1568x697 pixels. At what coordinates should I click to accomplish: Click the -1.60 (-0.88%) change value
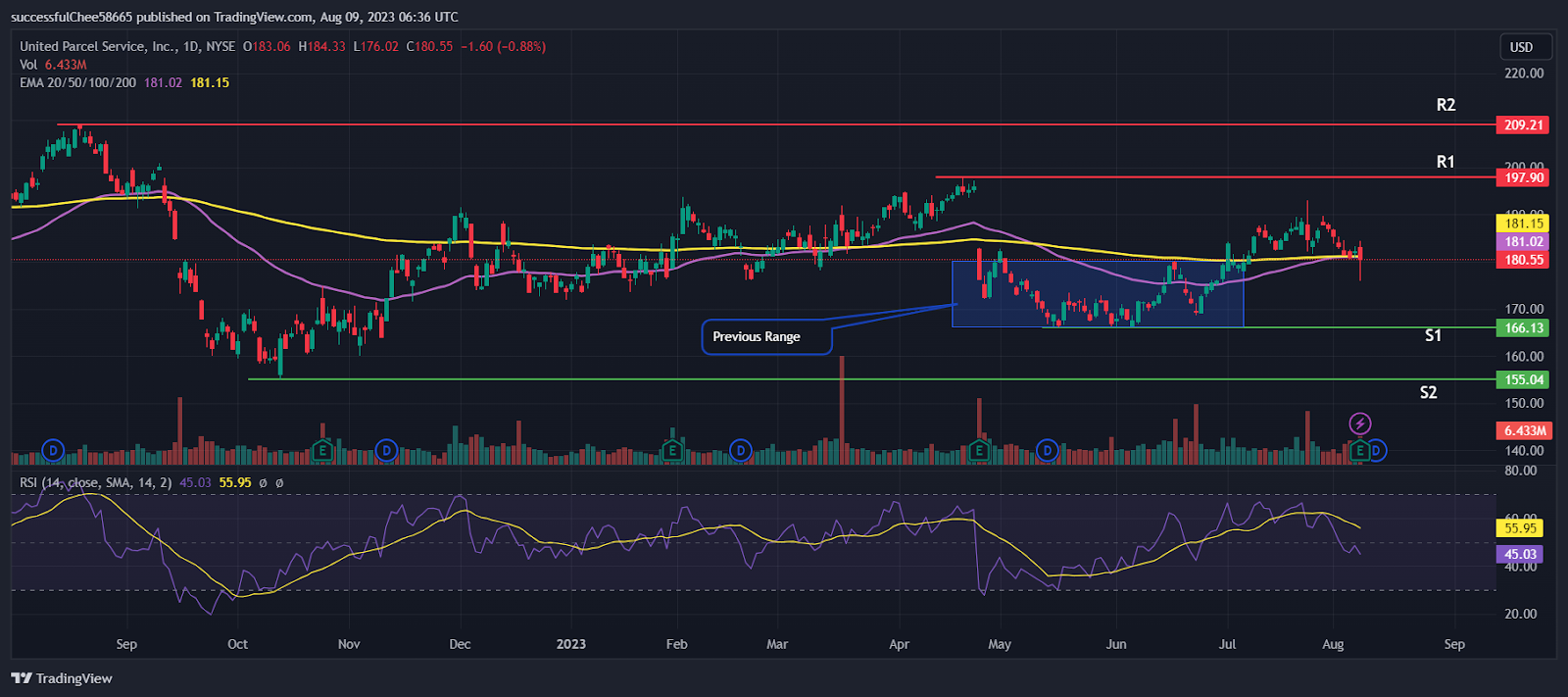click(x=504, y=46)
